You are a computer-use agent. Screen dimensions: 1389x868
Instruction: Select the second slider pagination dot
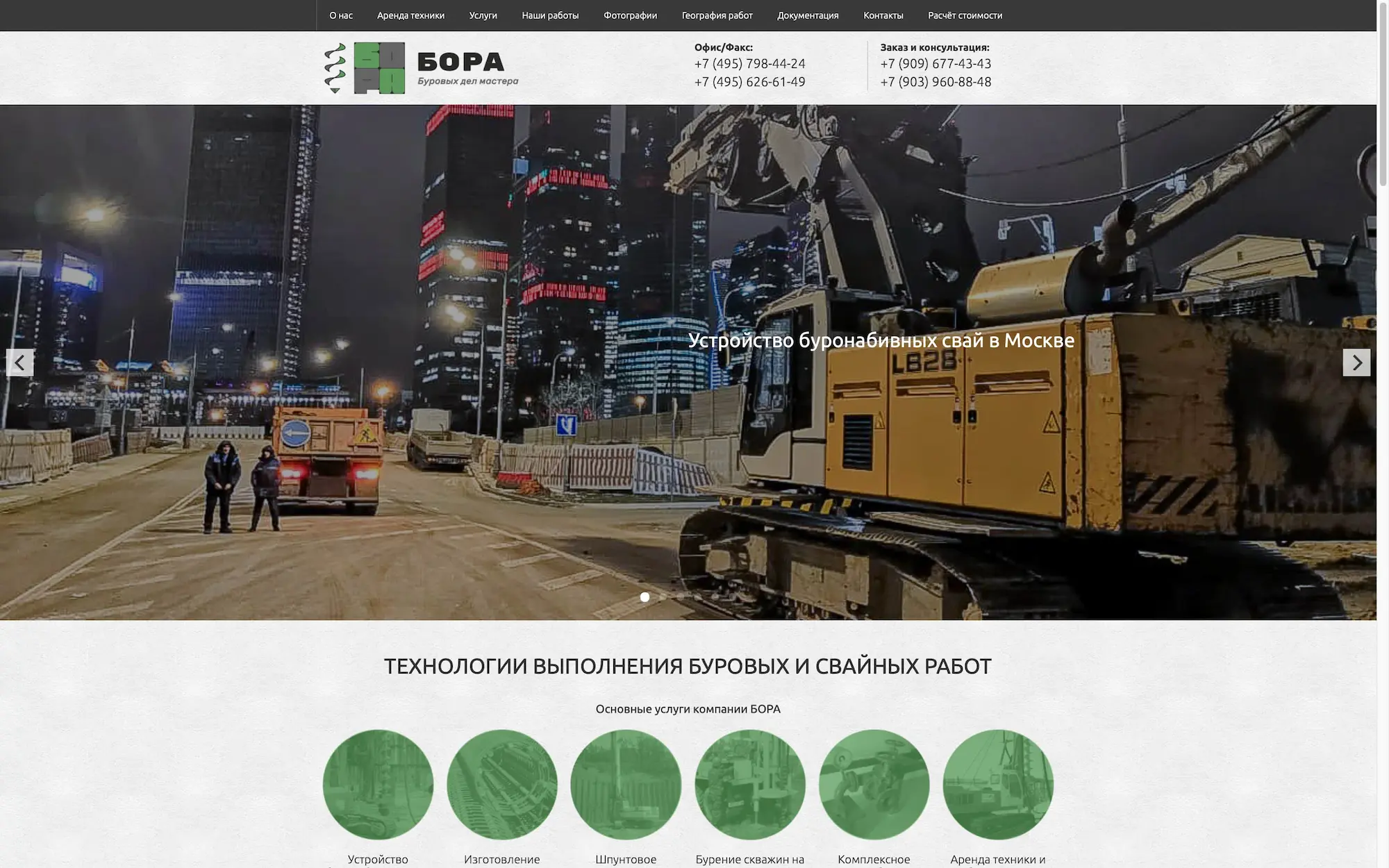point(663,597)
